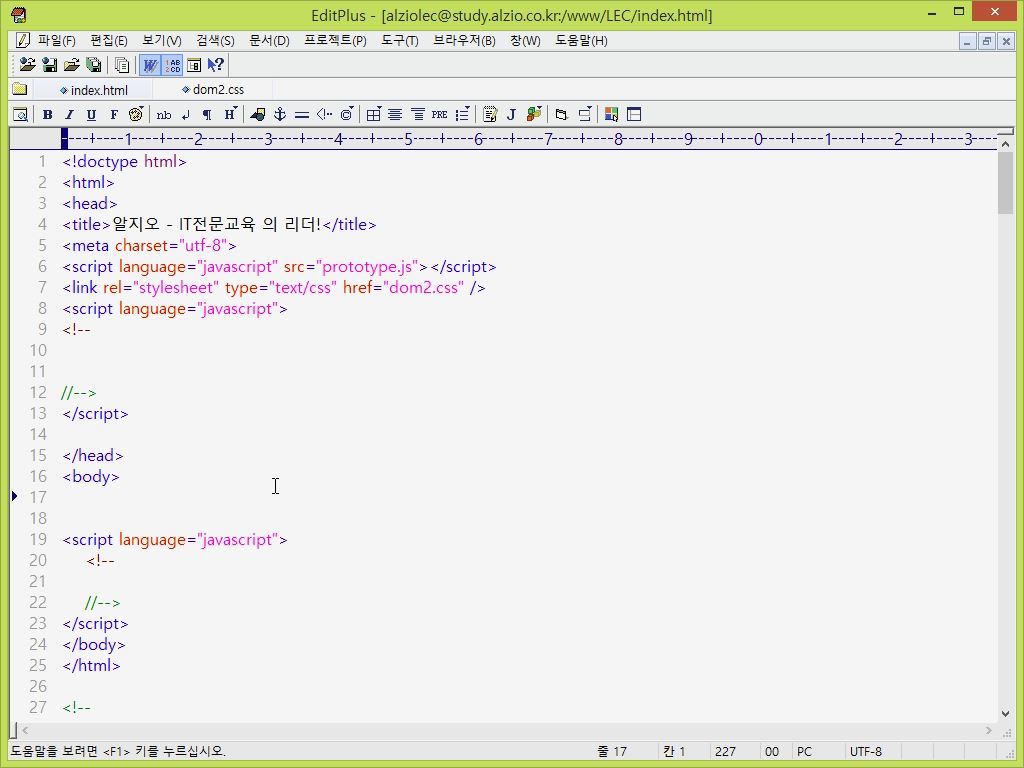Open the 편집(E) menu
The image size is (1024, 768).
pos(108,40)
